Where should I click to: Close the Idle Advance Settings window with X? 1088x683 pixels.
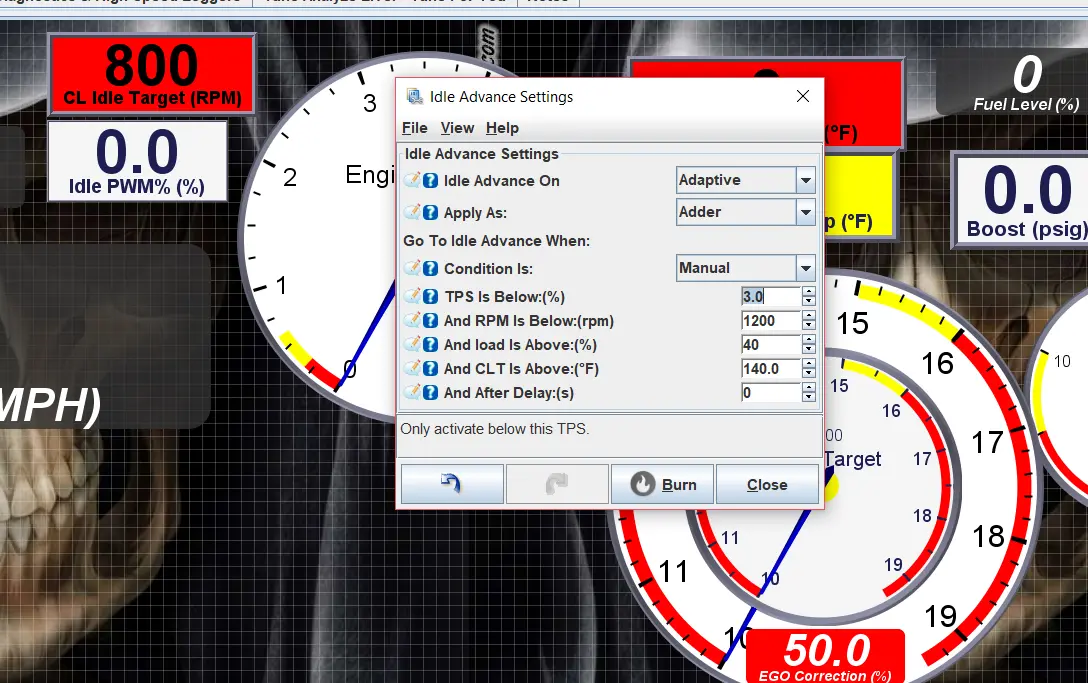(x=803, y=96)
